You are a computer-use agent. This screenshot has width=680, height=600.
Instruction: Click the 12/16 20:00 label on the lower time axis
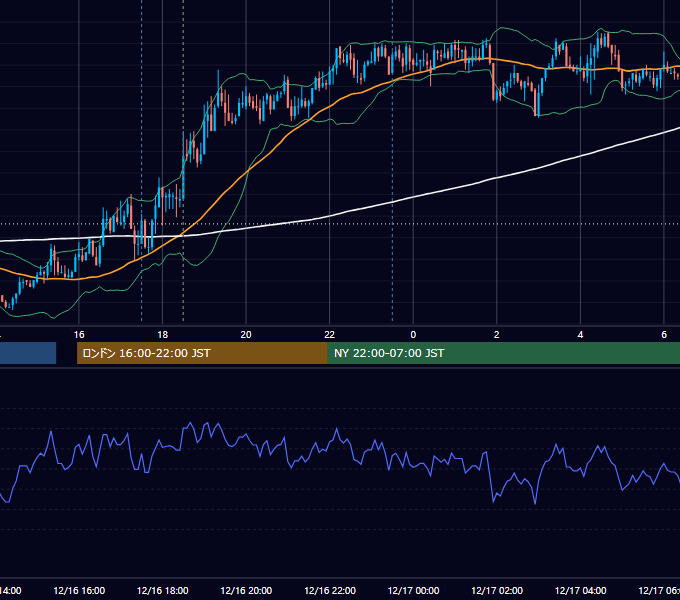(246, 590)
